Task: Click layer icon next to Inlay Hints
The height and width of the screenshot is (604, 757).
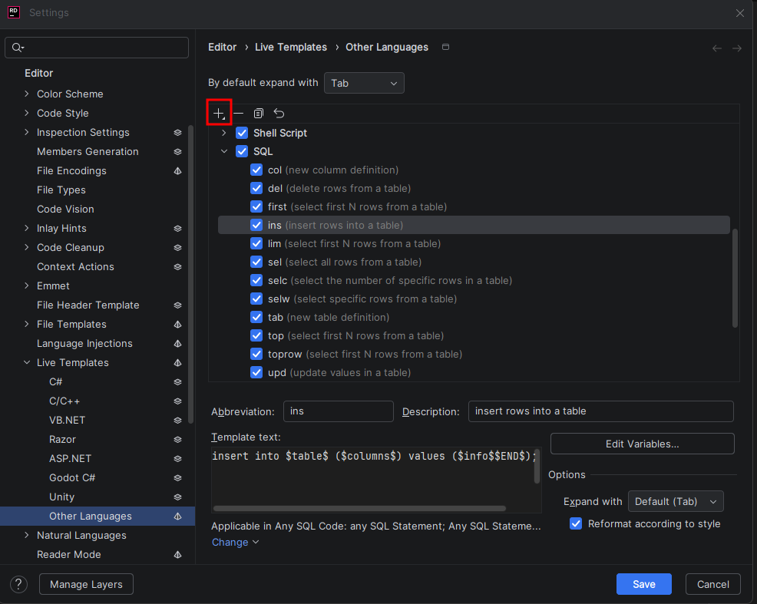Action: pos(178,228)
